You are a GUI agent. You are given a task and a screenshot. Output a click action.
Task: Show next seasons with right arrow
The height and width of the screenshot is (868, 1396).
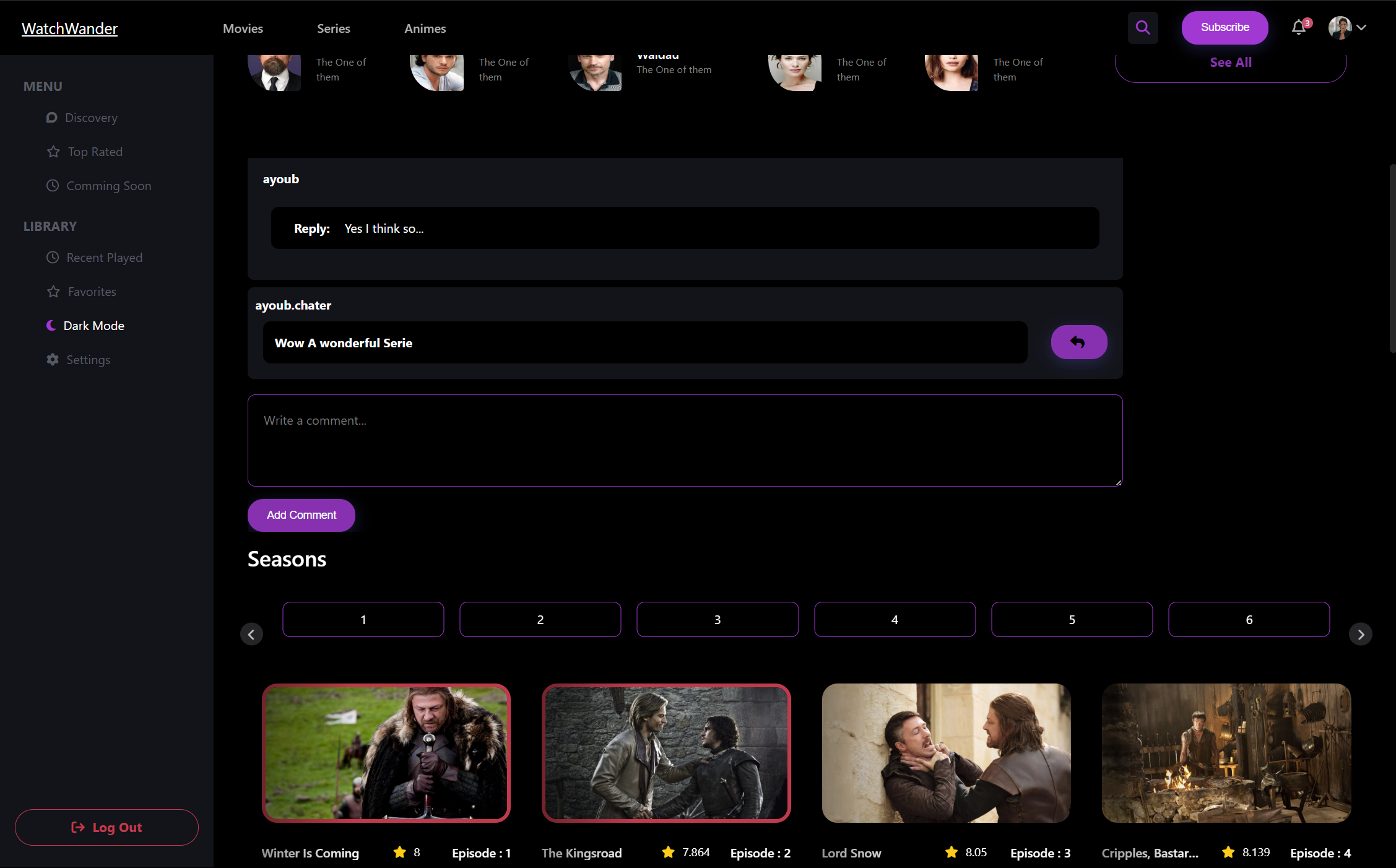pos(1360,635)
